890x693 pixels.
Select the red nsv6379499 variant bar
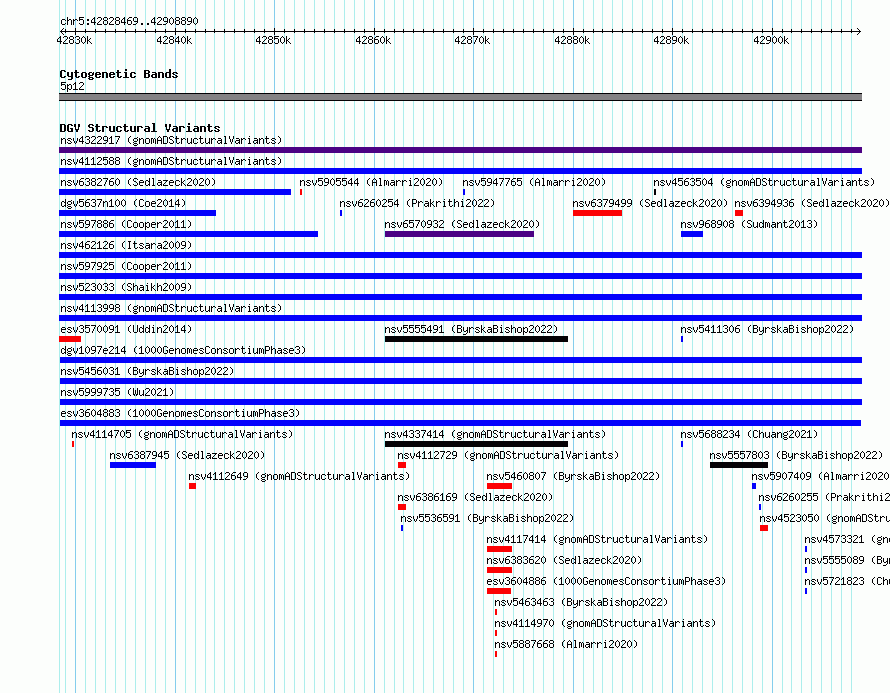[597, 213]
